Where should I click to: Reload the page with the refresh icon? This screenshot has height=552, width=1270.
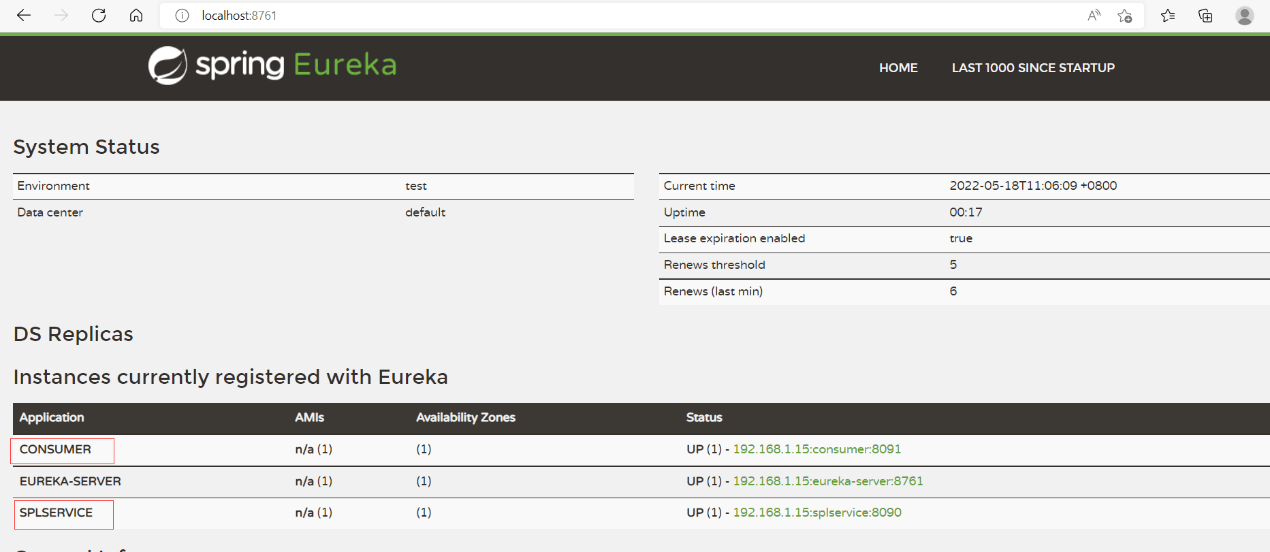pyautogui.click(x=99, y=16)
